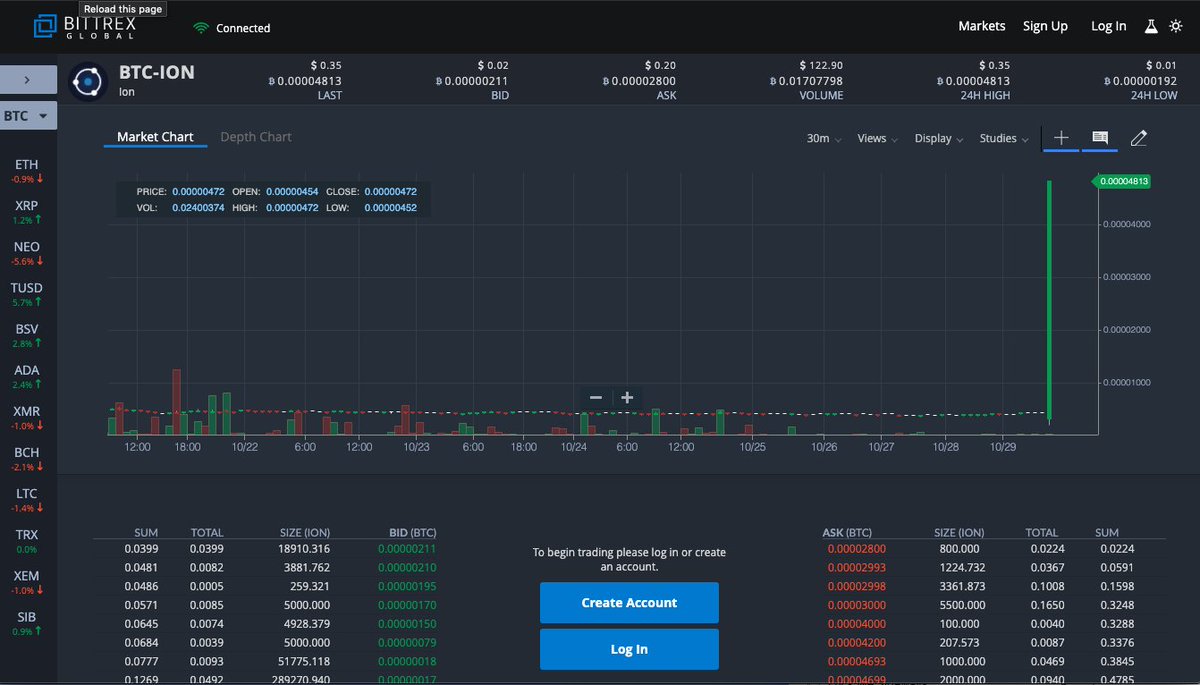This screenshot has width=1200, height=685.
Task: Select SIB market in sidebar
Action: pos(27,623)
